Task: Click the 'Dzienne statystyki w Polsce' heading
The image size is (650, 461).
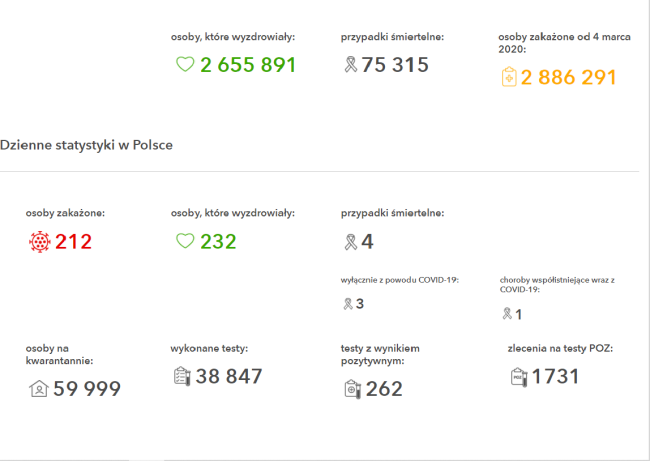Action: tap(87, 145)
